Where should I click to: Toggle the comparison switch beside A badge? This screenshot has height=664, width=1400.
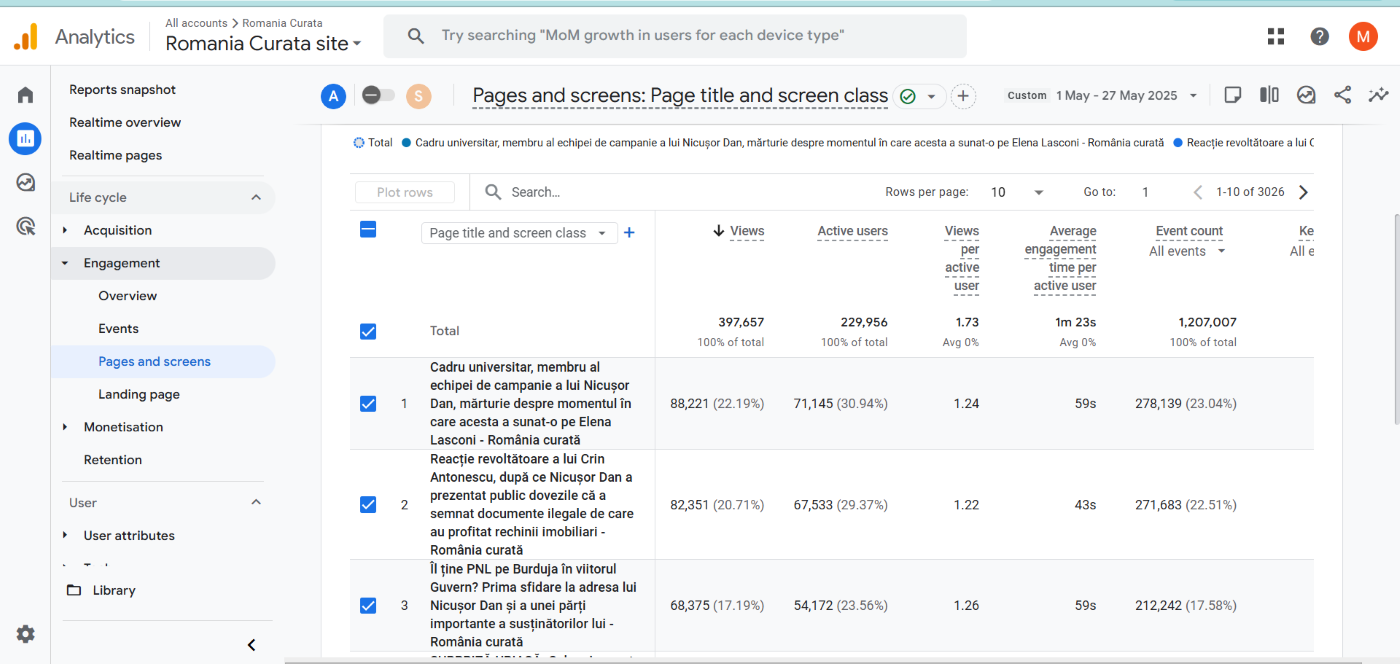coord(378,95)
